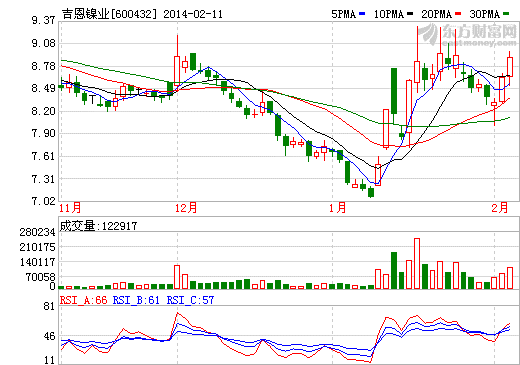Click the RSI_B:61 indicator label
This screenshot has height=365, width=520.
(136, 300)
